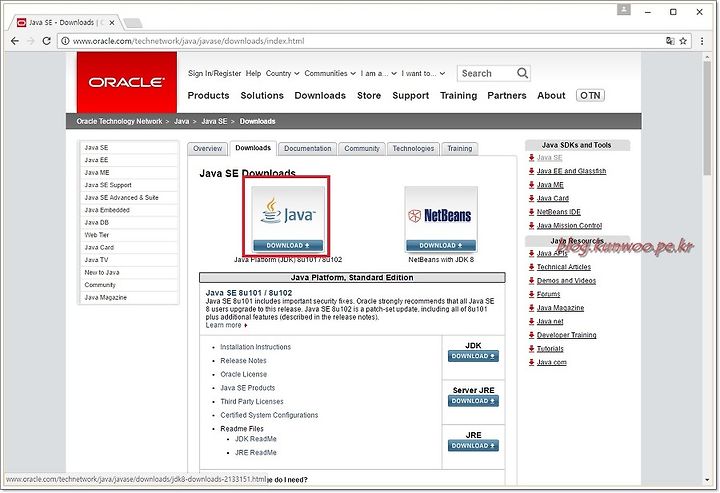Open a new tab with the new-tab button
Screen dimensions: 720x493
click(133, 22)
